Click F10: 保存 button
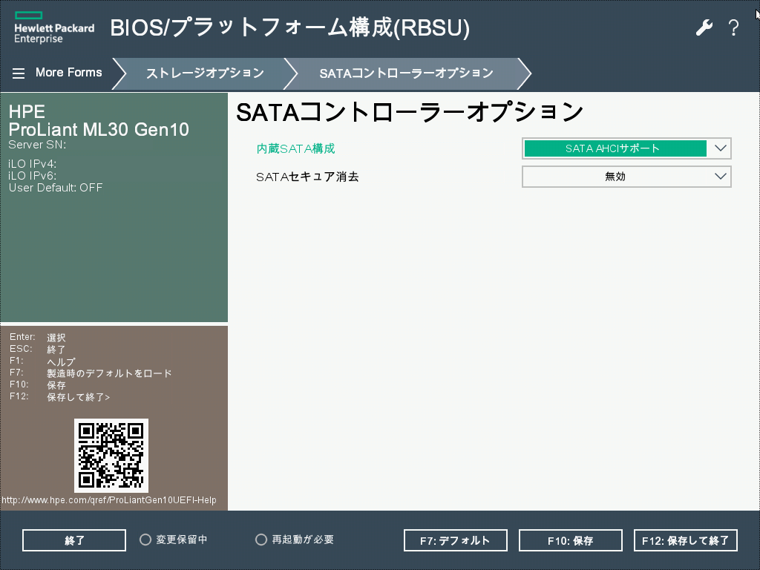The image size is (760, 570). [570, 540]
